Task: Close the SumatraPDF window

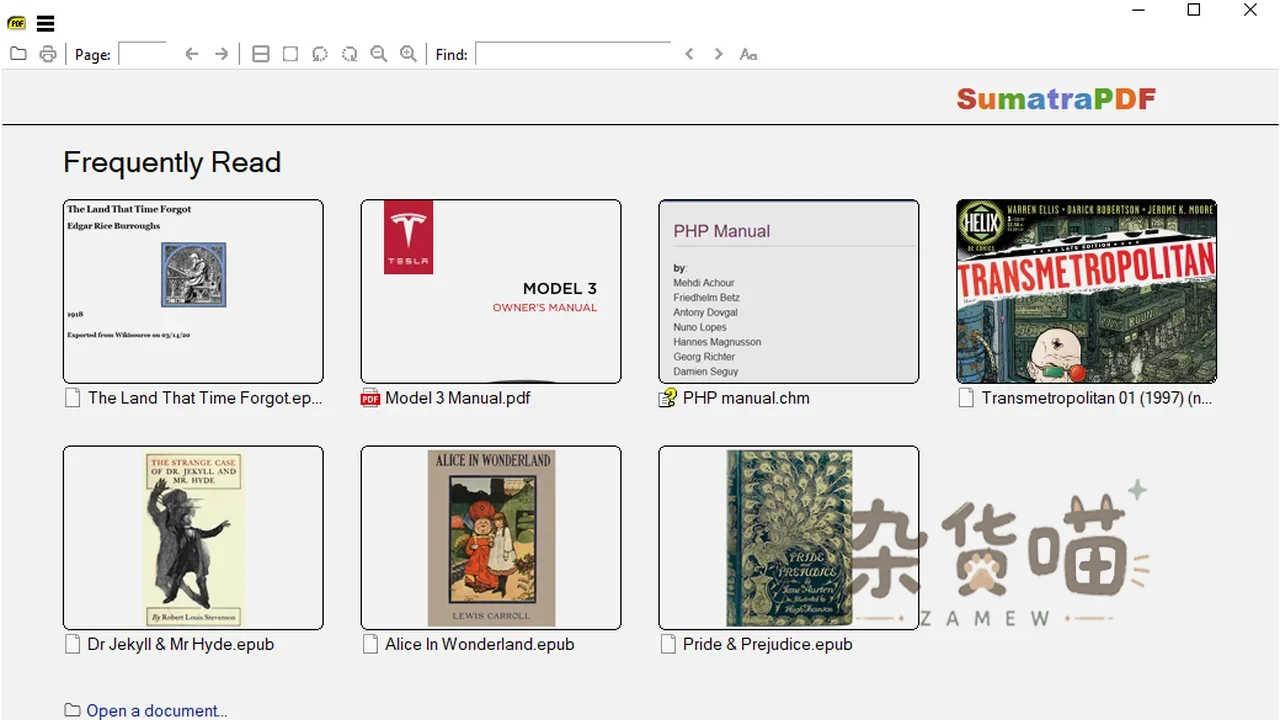Action: click(1250, 11)
